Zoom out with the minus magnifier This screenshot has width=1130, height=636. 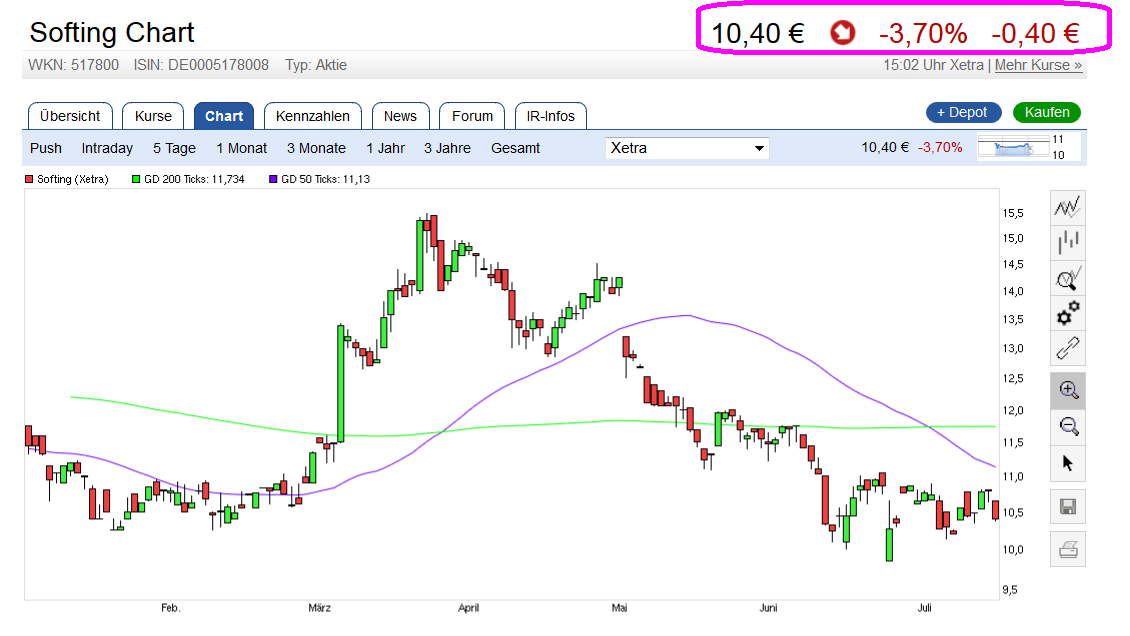point(1067,426)
